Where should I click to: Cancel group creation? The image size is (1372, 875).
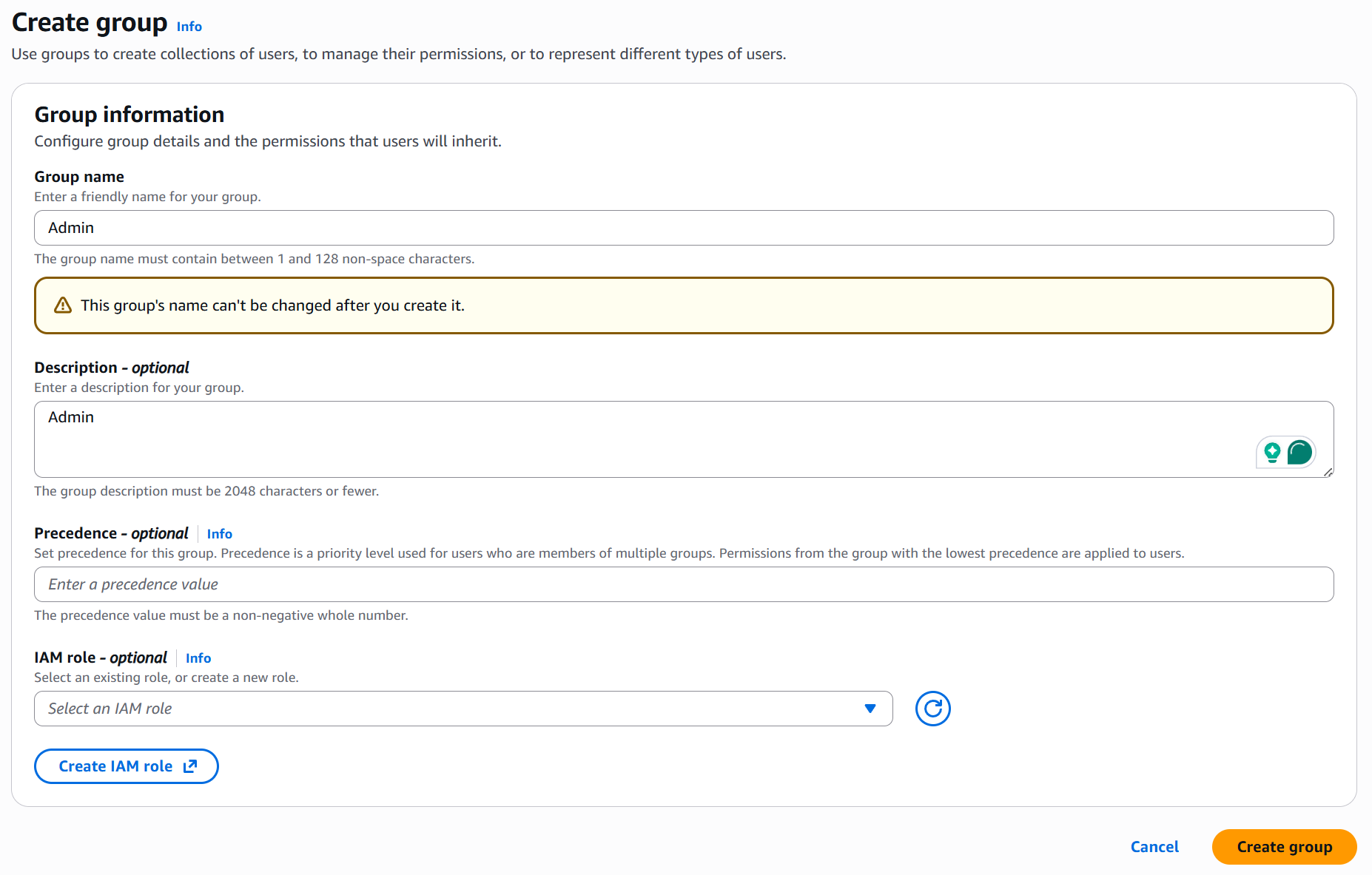pos(1154,846)
